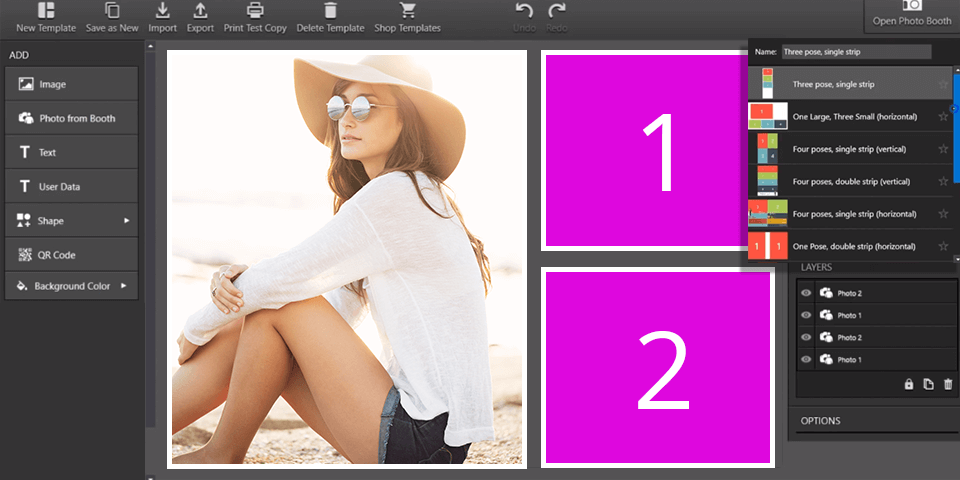Click the Import icon

coord(162,10)
